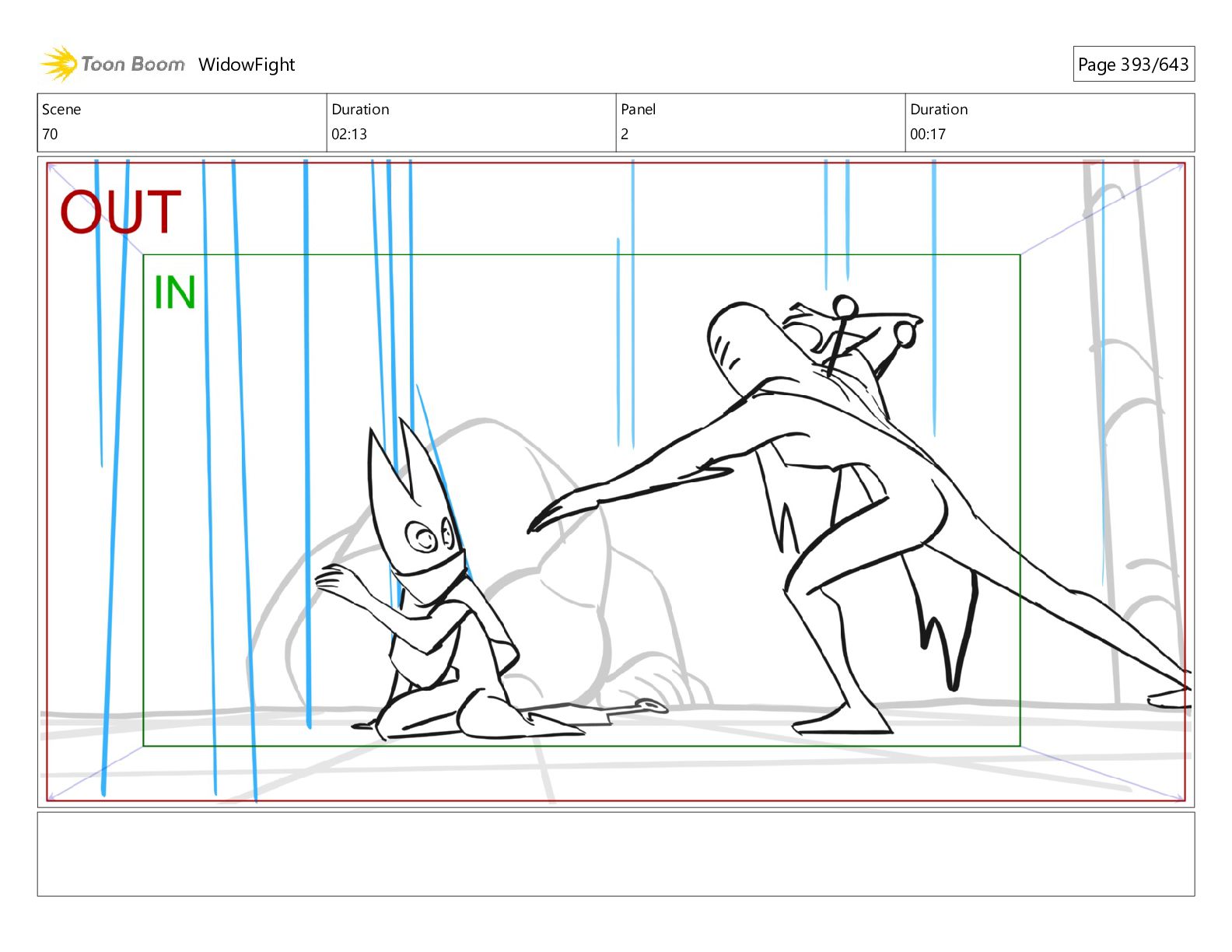Viewport: 1232px width, 952px height.
Task: Select the Panel 2 header cell
Action: [x=760, y=122]
